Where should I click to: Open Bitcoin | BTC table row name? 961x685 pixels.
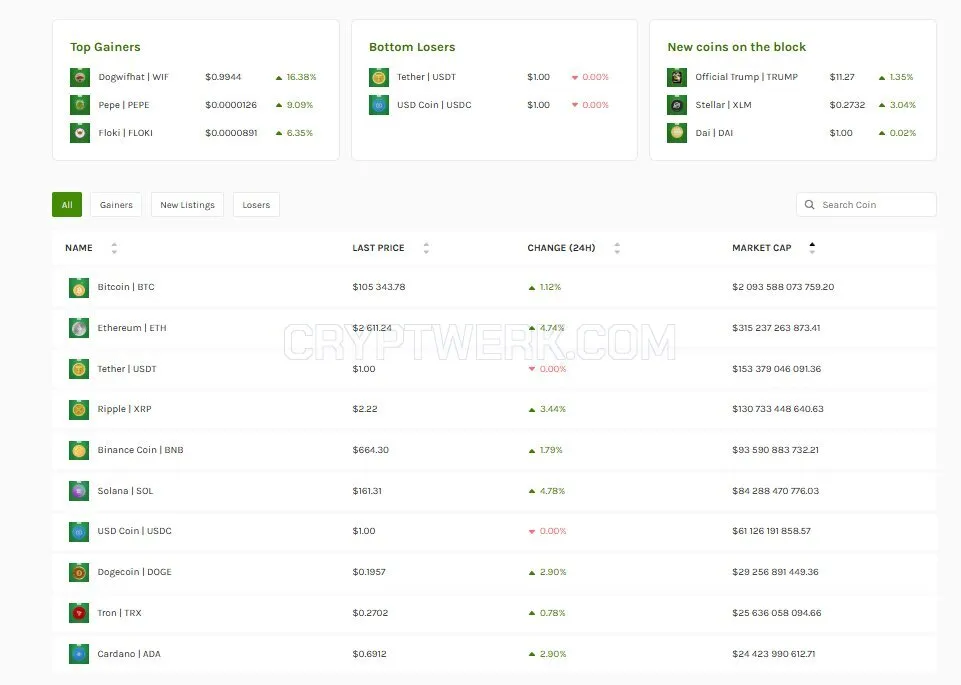pyautogui.click(x=126, y=287)
